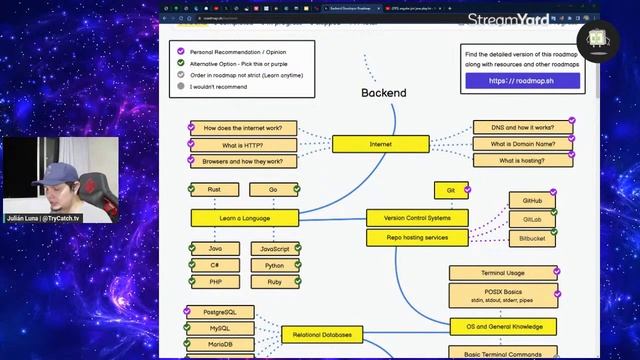The image size is (640, 360).
Task: Click the green check badge on GitLab node
Action: coord(554,212)
